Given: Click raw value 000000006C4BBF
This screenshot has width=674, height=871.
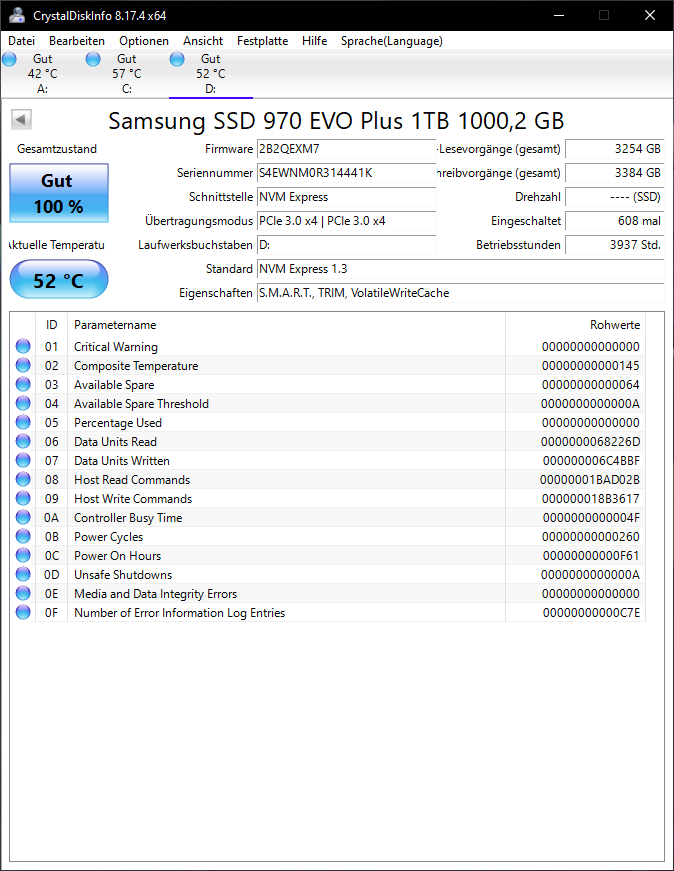Looking at the screenshot, I should point(591,460).
